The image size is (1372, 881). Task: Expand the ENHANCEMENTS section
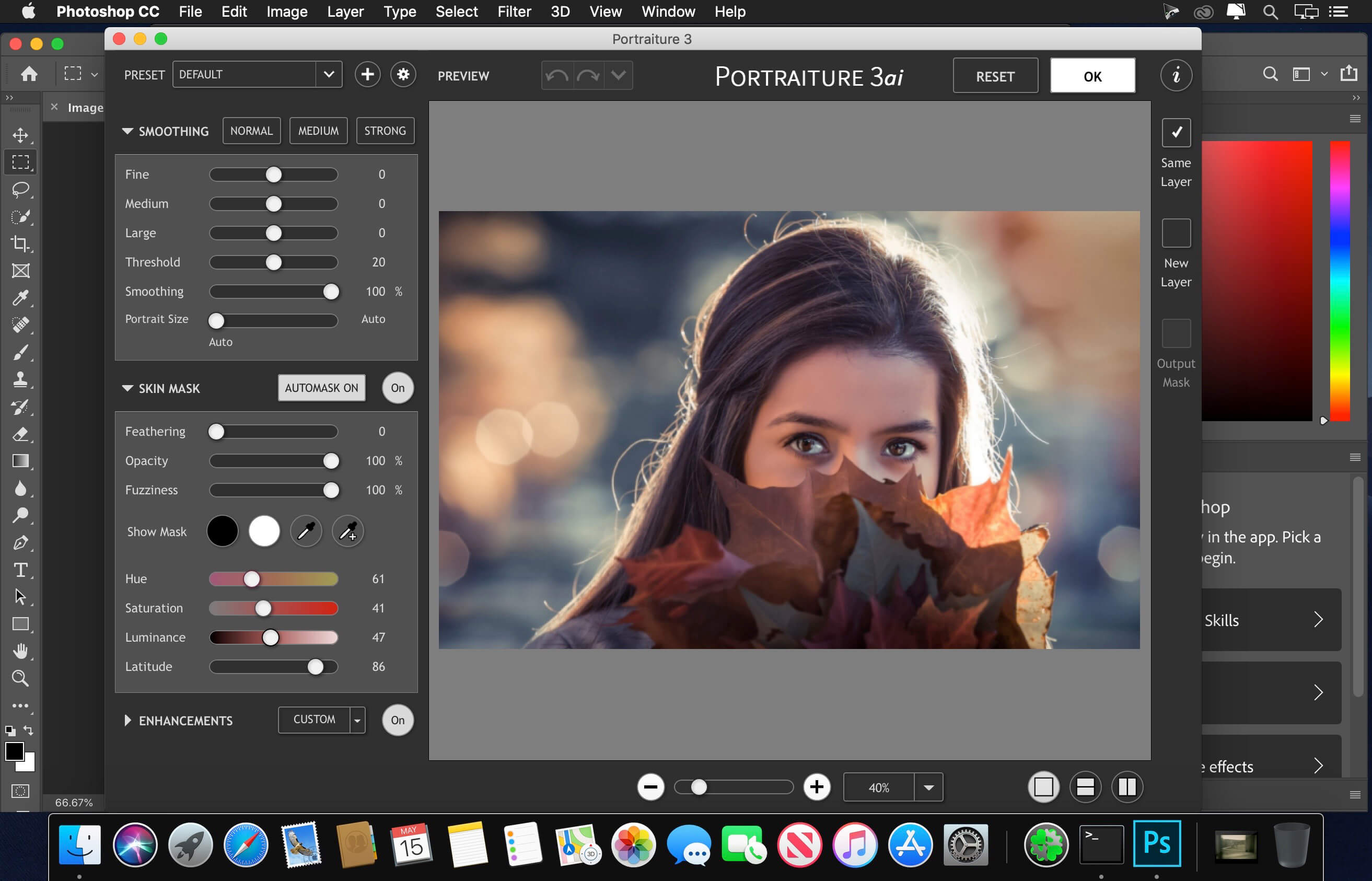(126, 720)
